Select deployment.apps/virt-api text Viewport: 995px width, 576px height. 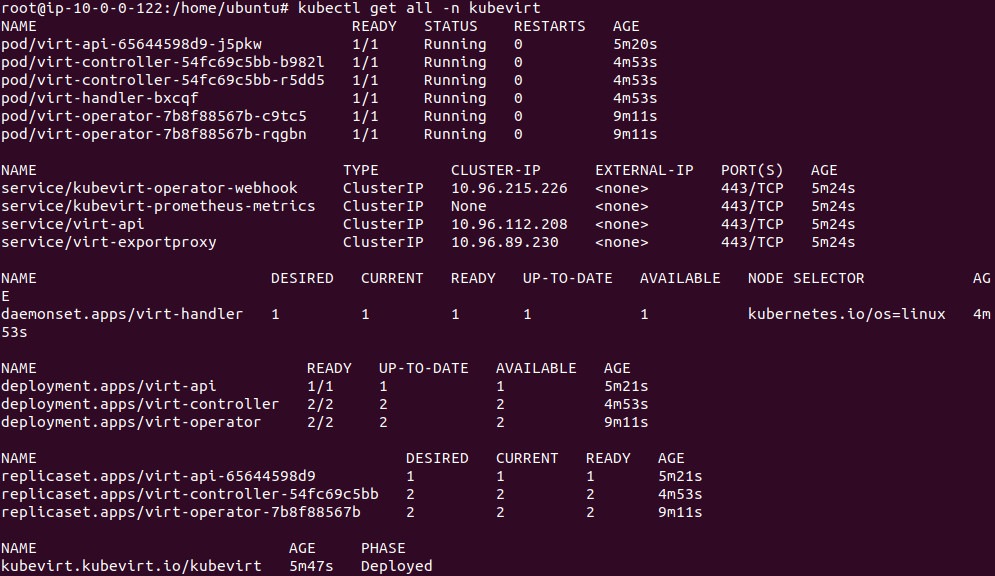109,386
